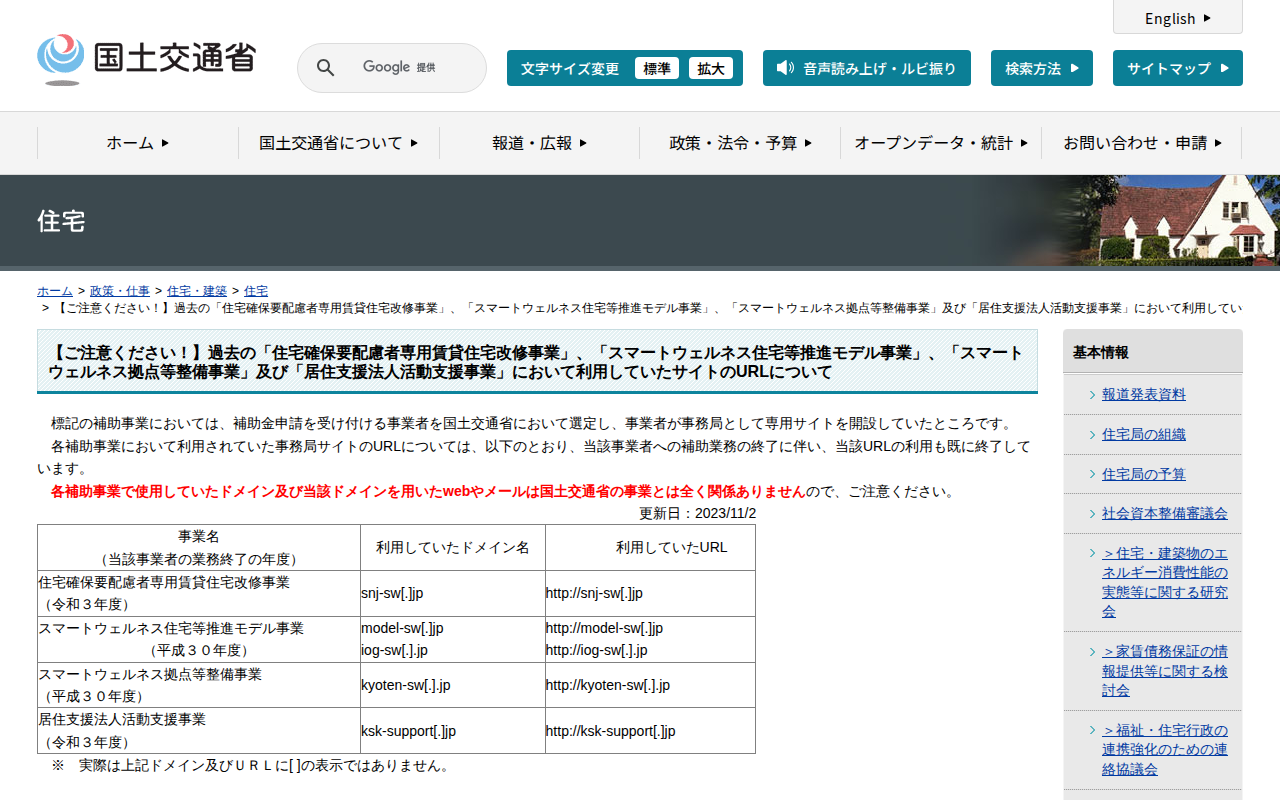Open the オープンデータ・統計 menu item
1280x800 pixels.
point(940,143)
